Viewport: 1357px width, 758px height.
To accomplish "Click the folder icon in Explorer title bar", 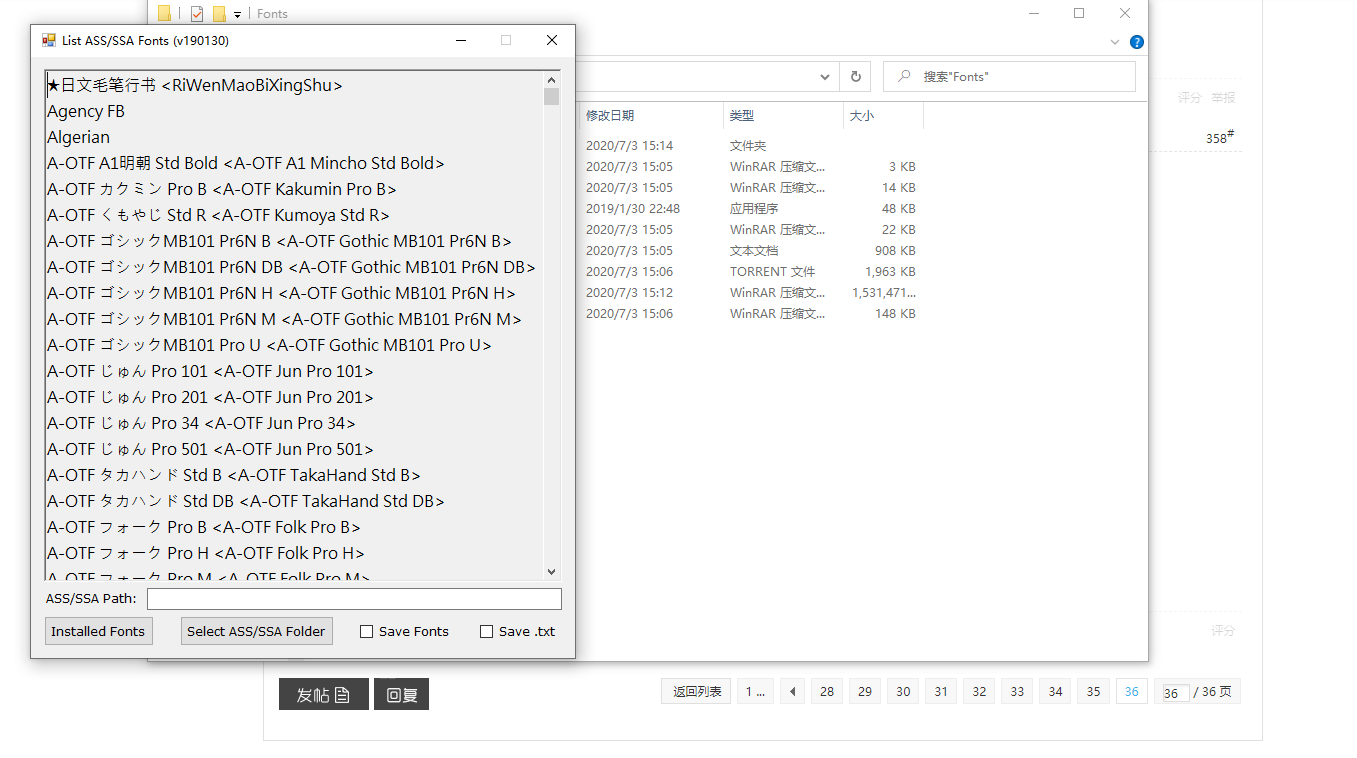I will click(x=164, y=14).
